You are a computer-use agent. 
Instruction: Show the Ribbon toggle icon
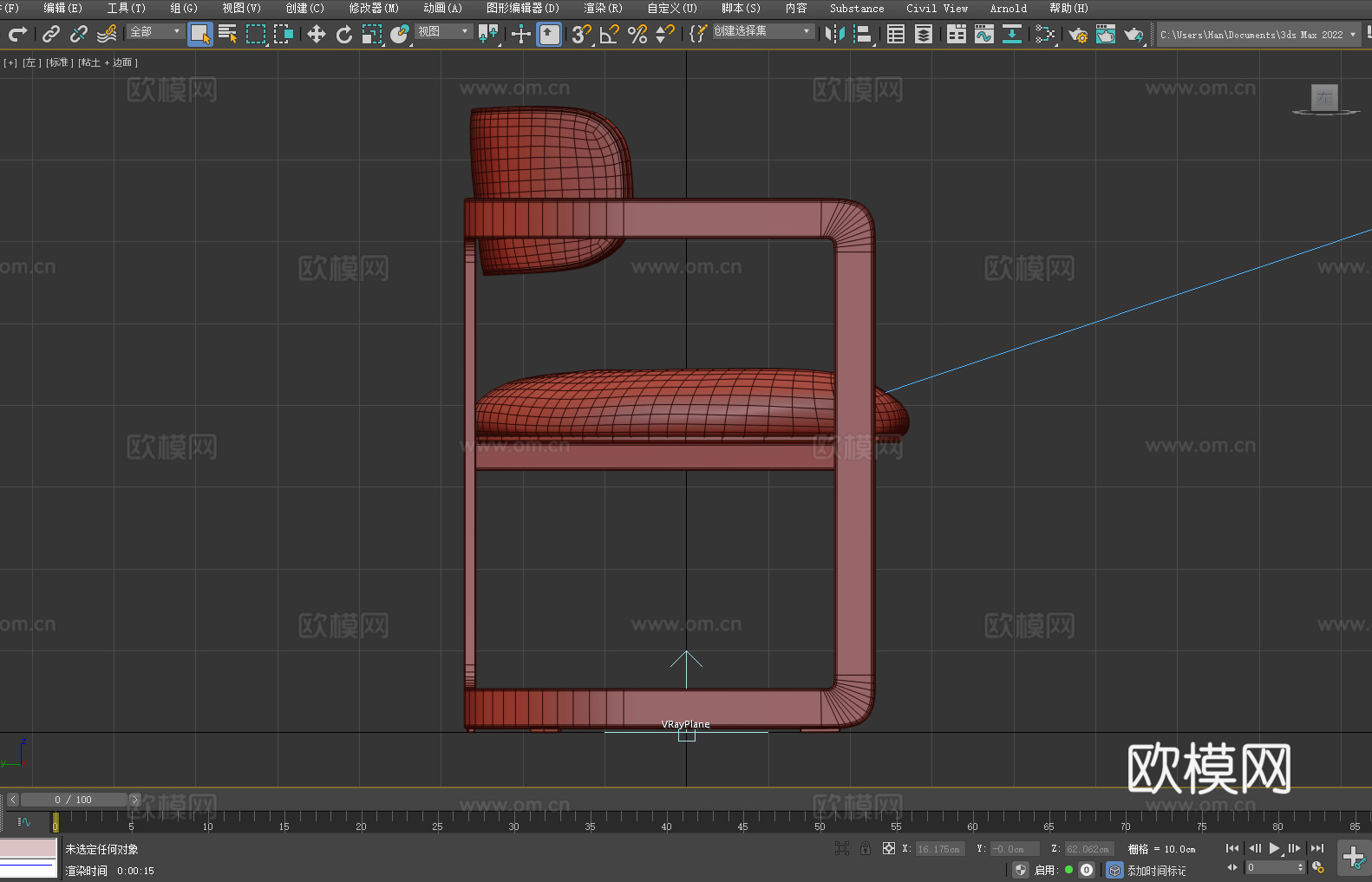[x=957, y=34]
